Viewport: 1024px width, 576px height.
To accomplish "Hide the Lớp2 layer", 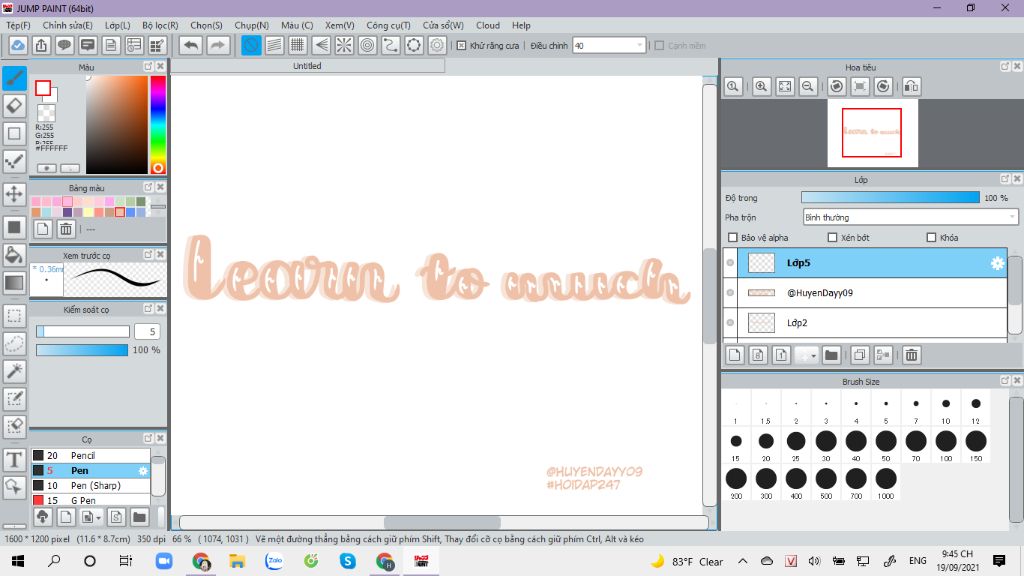I will (730, 323).
